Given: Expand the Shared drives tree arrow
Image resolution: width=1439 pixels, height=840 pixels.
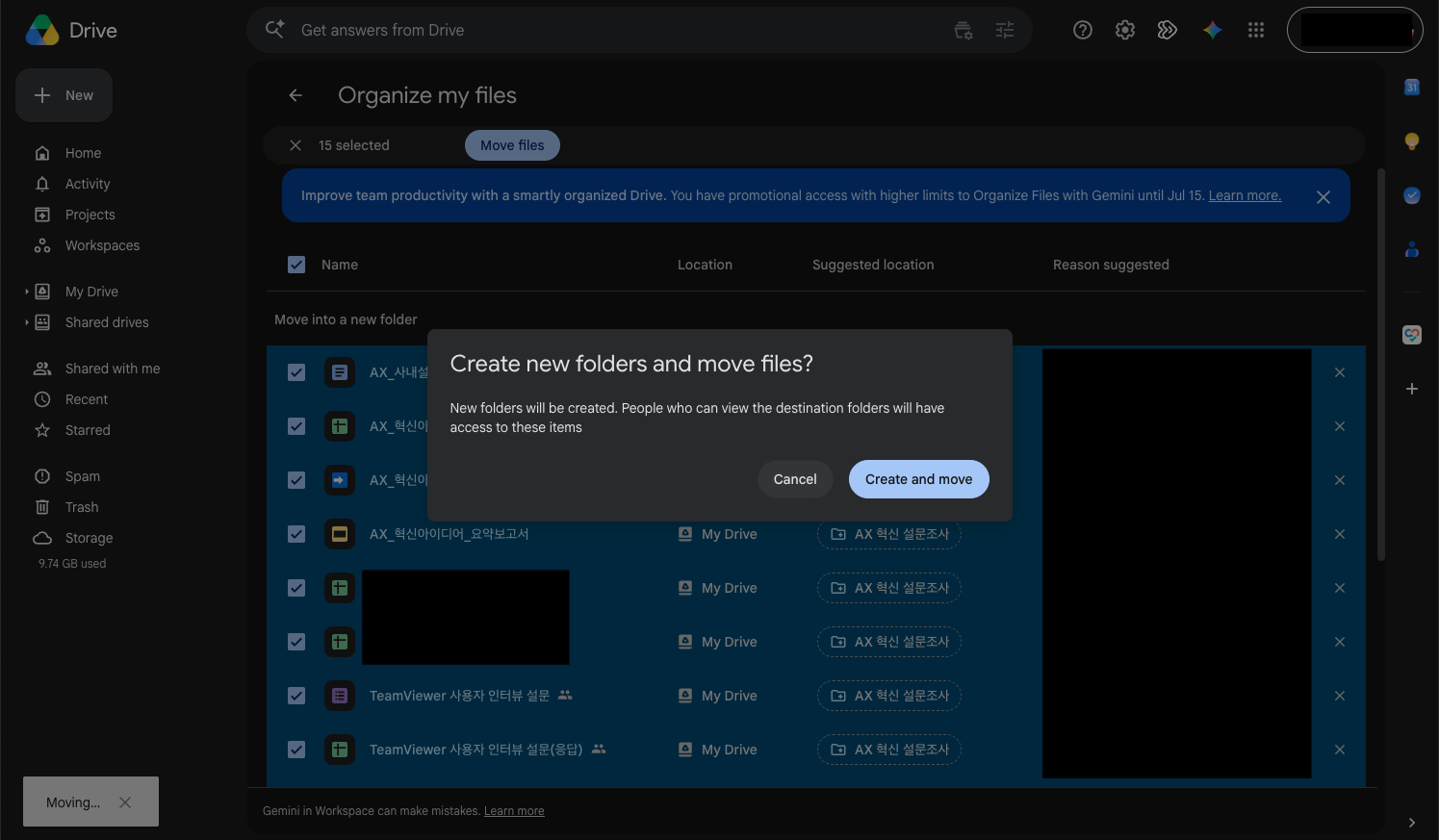Looking at the screenshot, I should [26, 322].
